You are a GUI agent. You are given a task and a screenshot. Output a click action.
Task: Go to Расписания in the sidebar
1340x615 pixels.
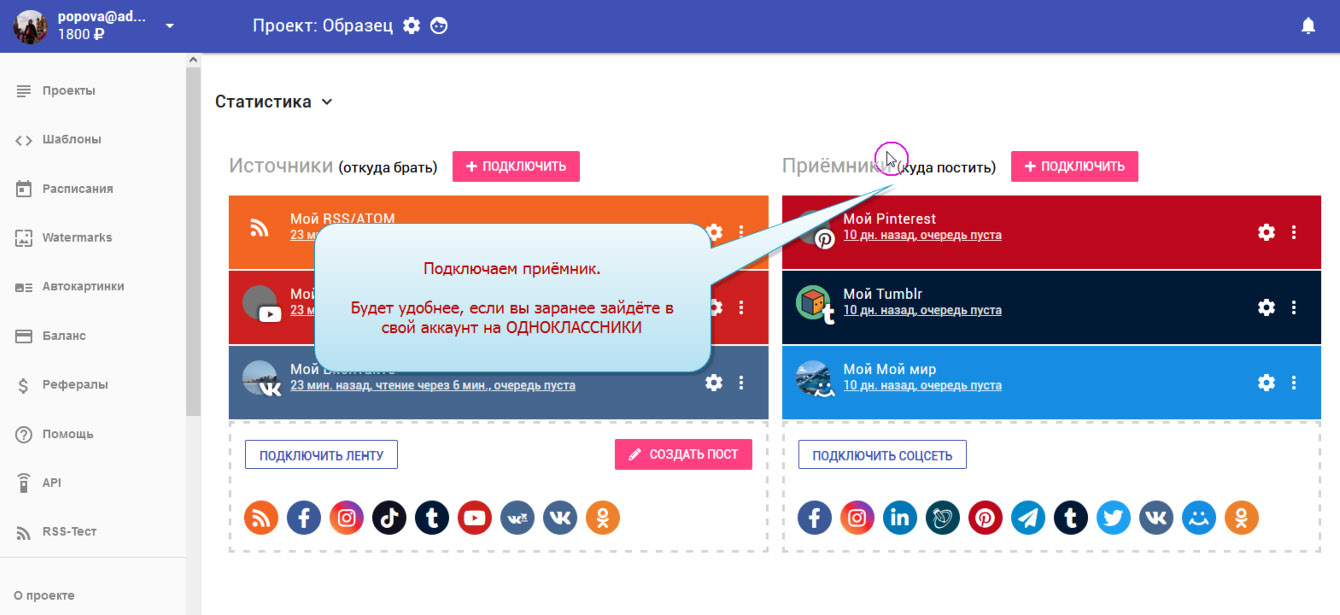pos(77,189)
